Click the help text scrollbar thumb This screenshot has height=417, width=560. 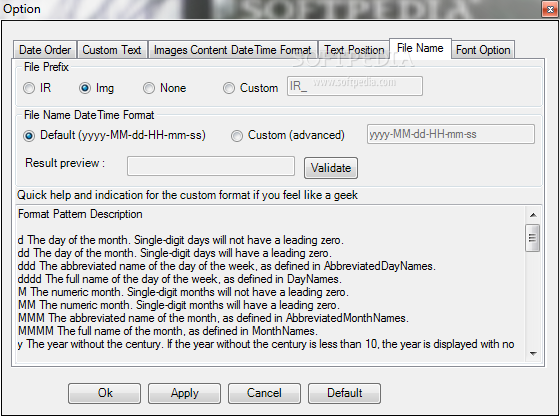point(532,238)
